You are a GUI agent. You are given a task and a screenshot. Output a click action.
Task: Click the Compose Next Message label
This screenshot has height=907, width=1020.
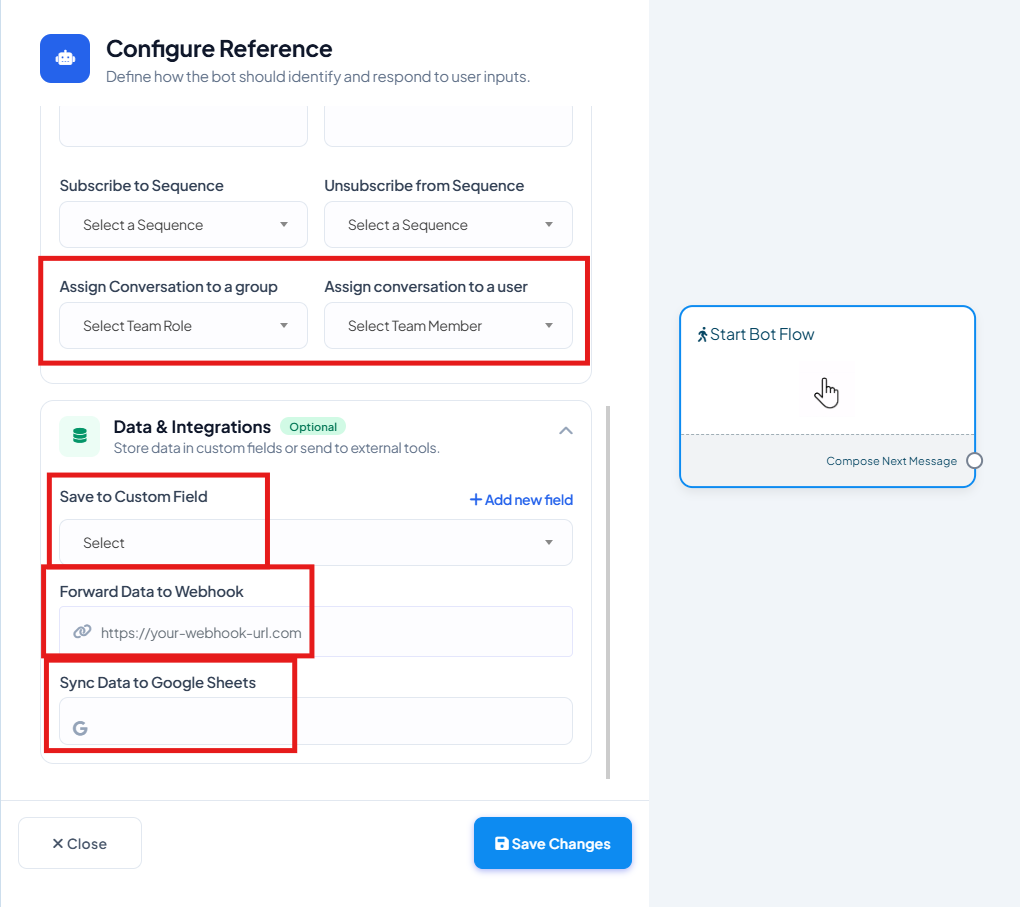(x=891, y=461)
